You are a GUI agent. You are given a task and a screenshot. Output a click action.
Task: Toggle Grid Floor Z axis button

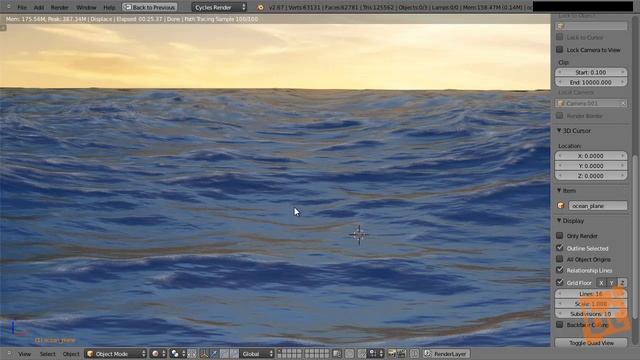pyautogui.click(x=622, y=282)
